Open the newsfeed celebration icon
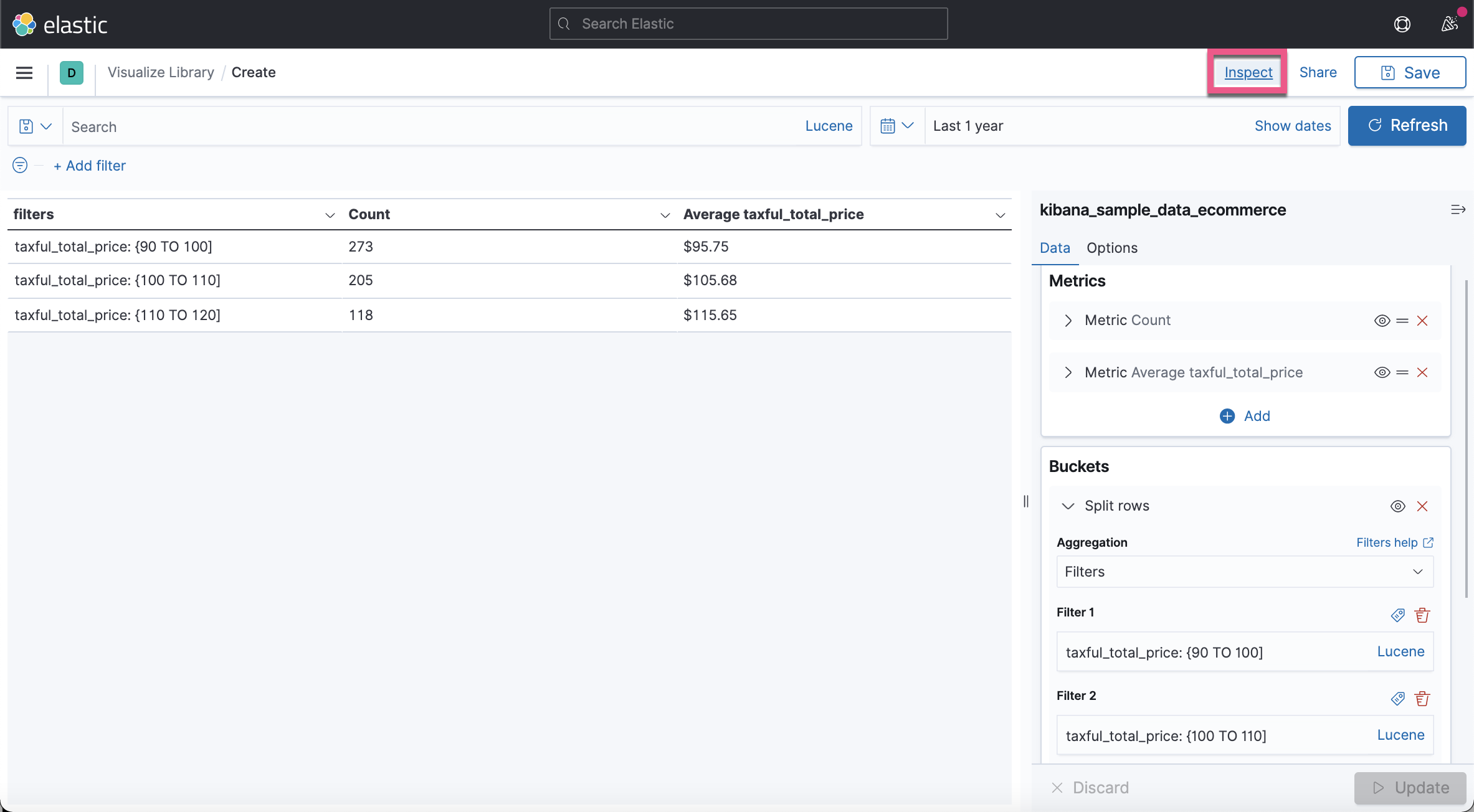 coord(1449,24)
